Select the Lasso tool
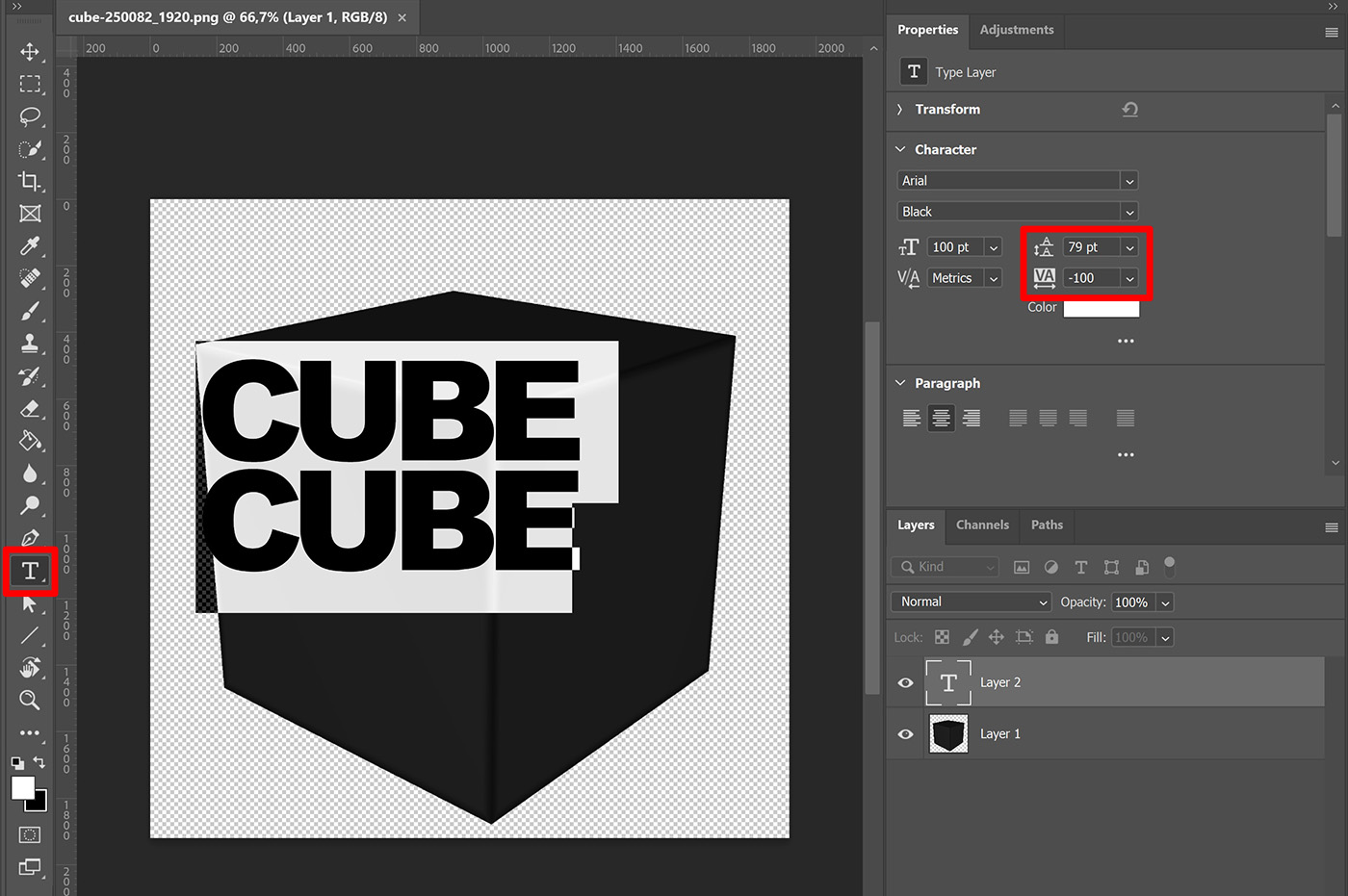This screenshot has height=896, width=1348. pyautogui.click(x=30, y=116)
